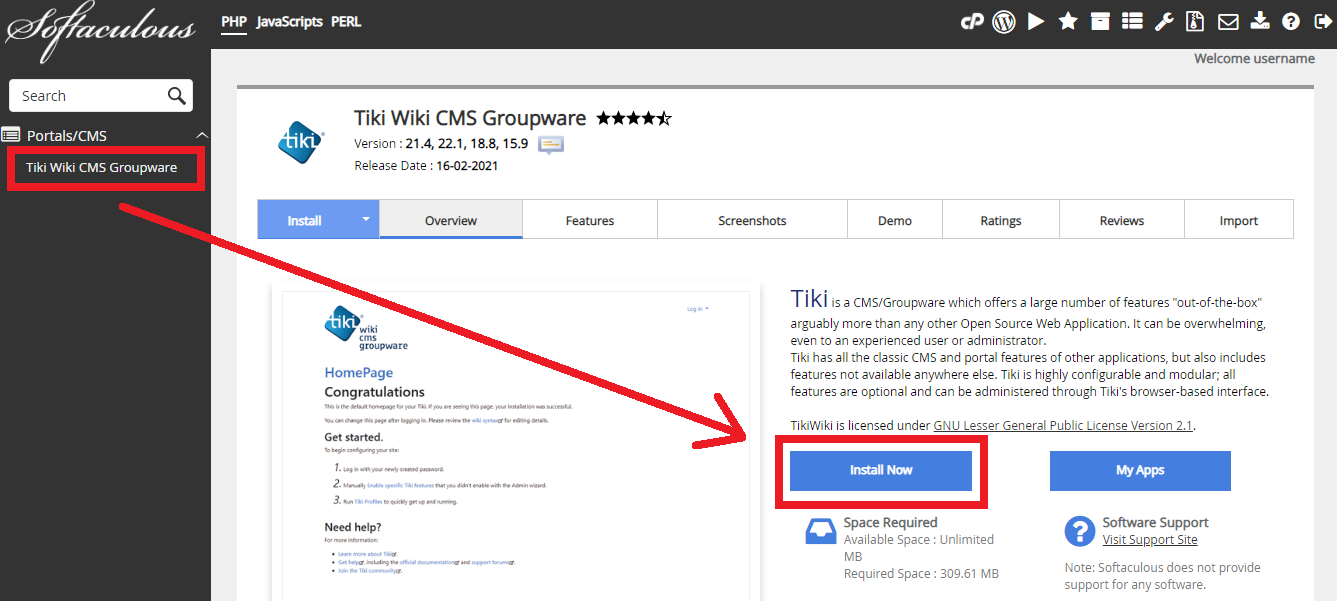
Task: Click the My Apps button
Action: (x=1140, y=470)
